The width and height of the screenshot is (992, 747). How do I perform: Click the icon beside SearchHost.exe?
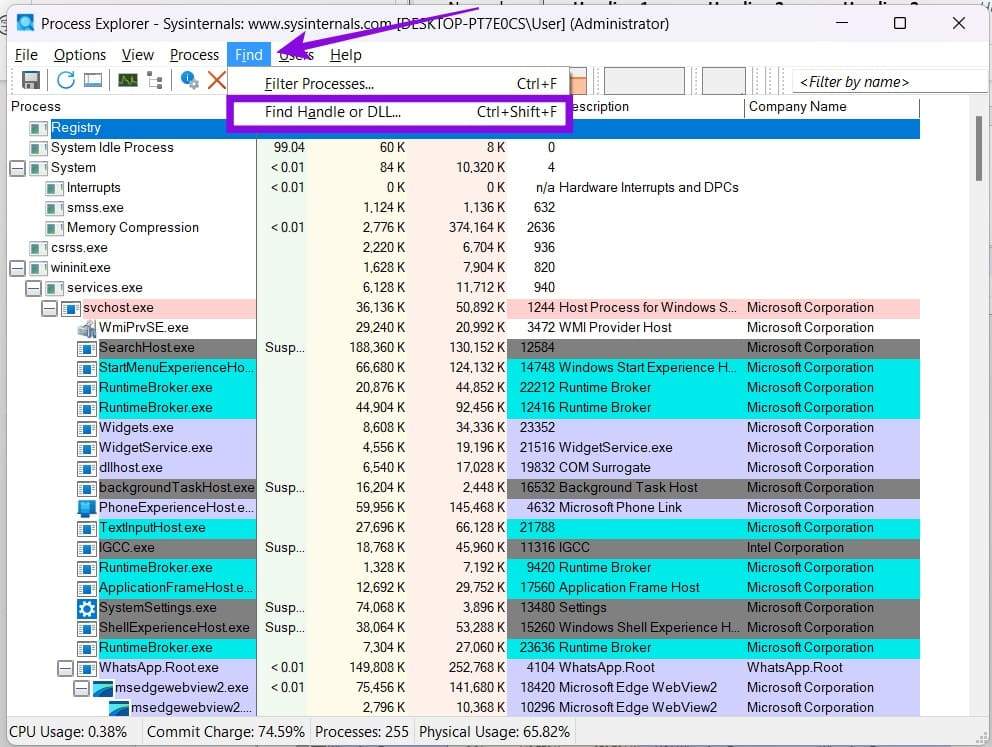pyautogui.click(x=86, y=349)
